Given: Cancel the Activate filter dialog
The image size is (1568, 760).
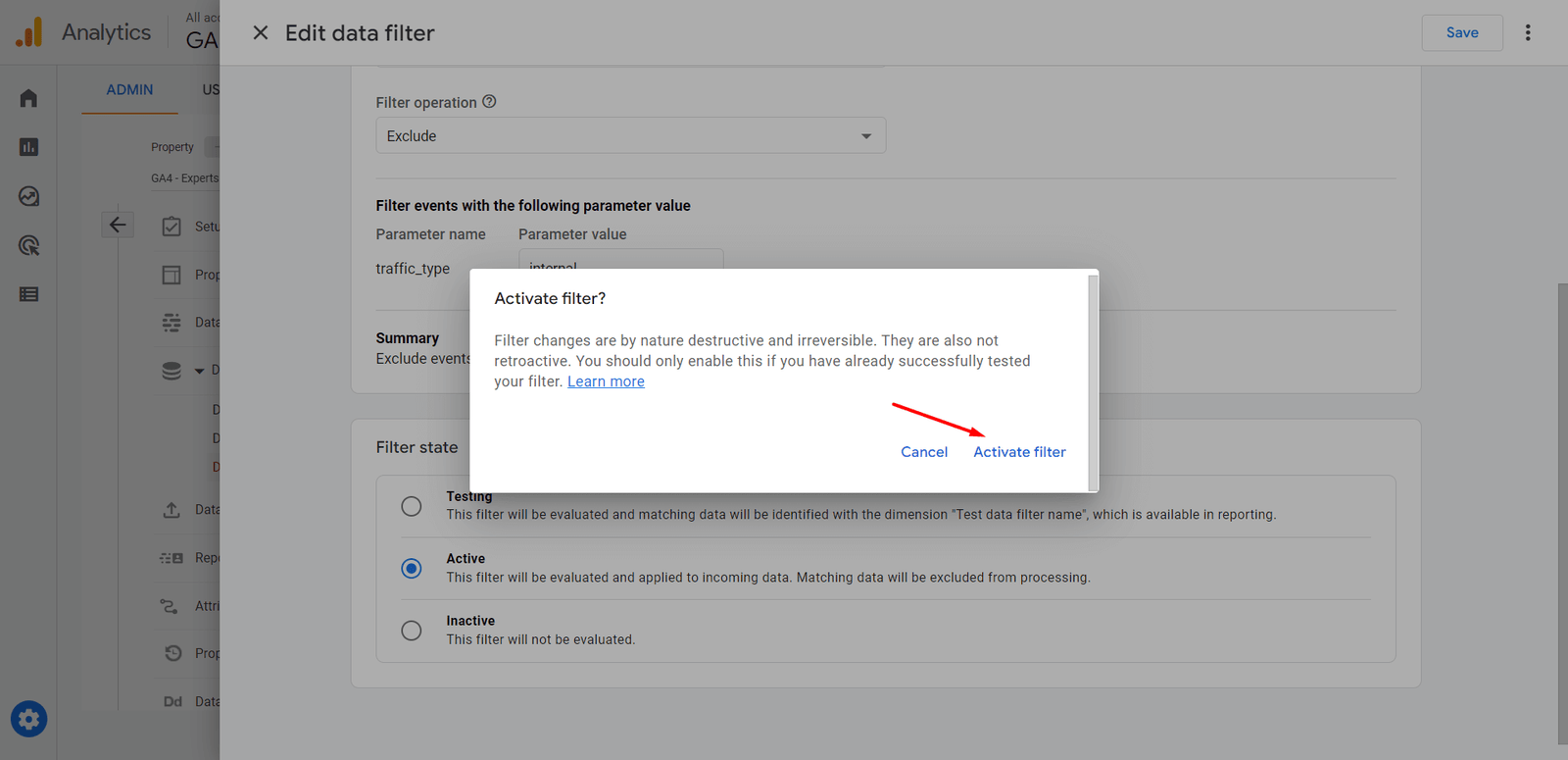Looking at the screenshot, I should tap(924, 452).
